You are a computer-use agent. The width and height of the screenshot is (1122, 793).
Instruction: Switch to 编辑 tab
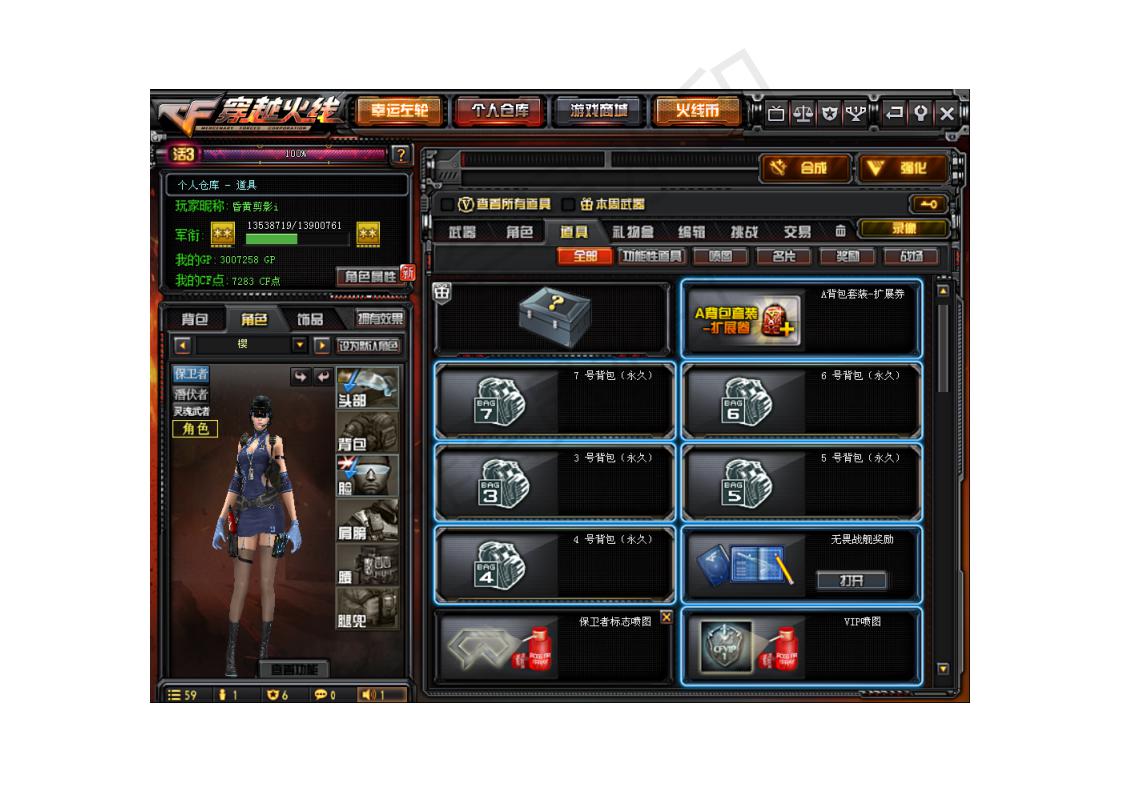click(691, 231)
